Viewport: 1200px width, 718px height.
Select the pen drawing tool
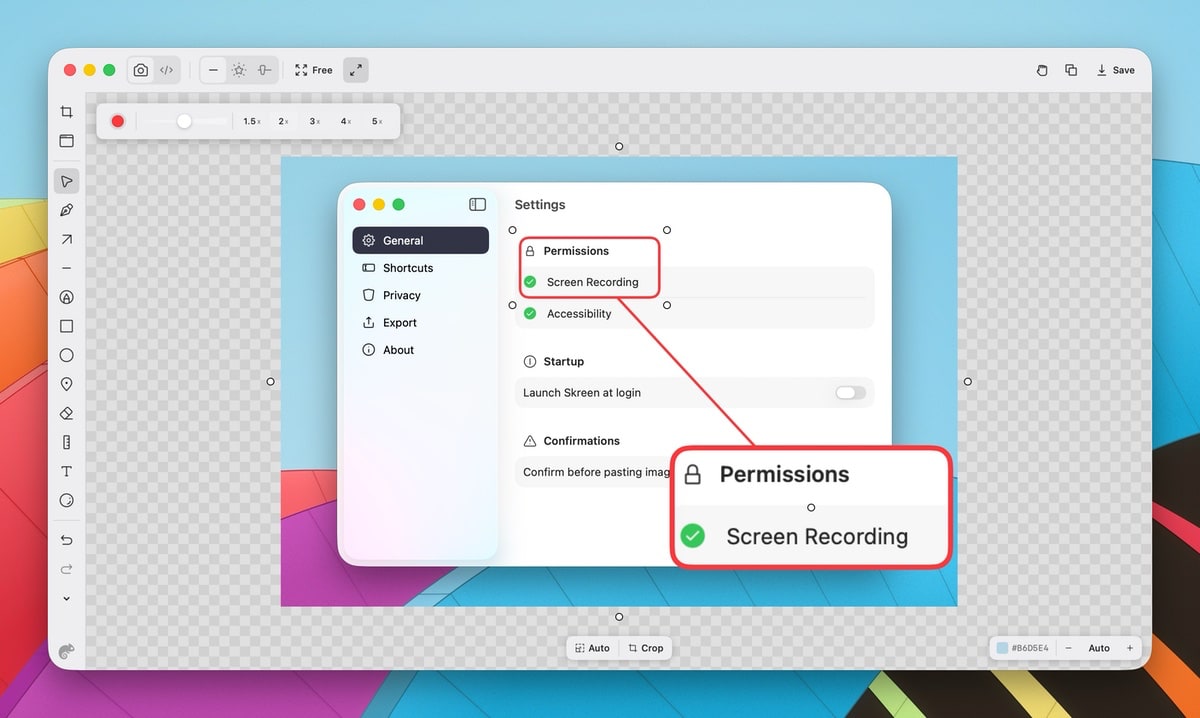tap(66, 210)
